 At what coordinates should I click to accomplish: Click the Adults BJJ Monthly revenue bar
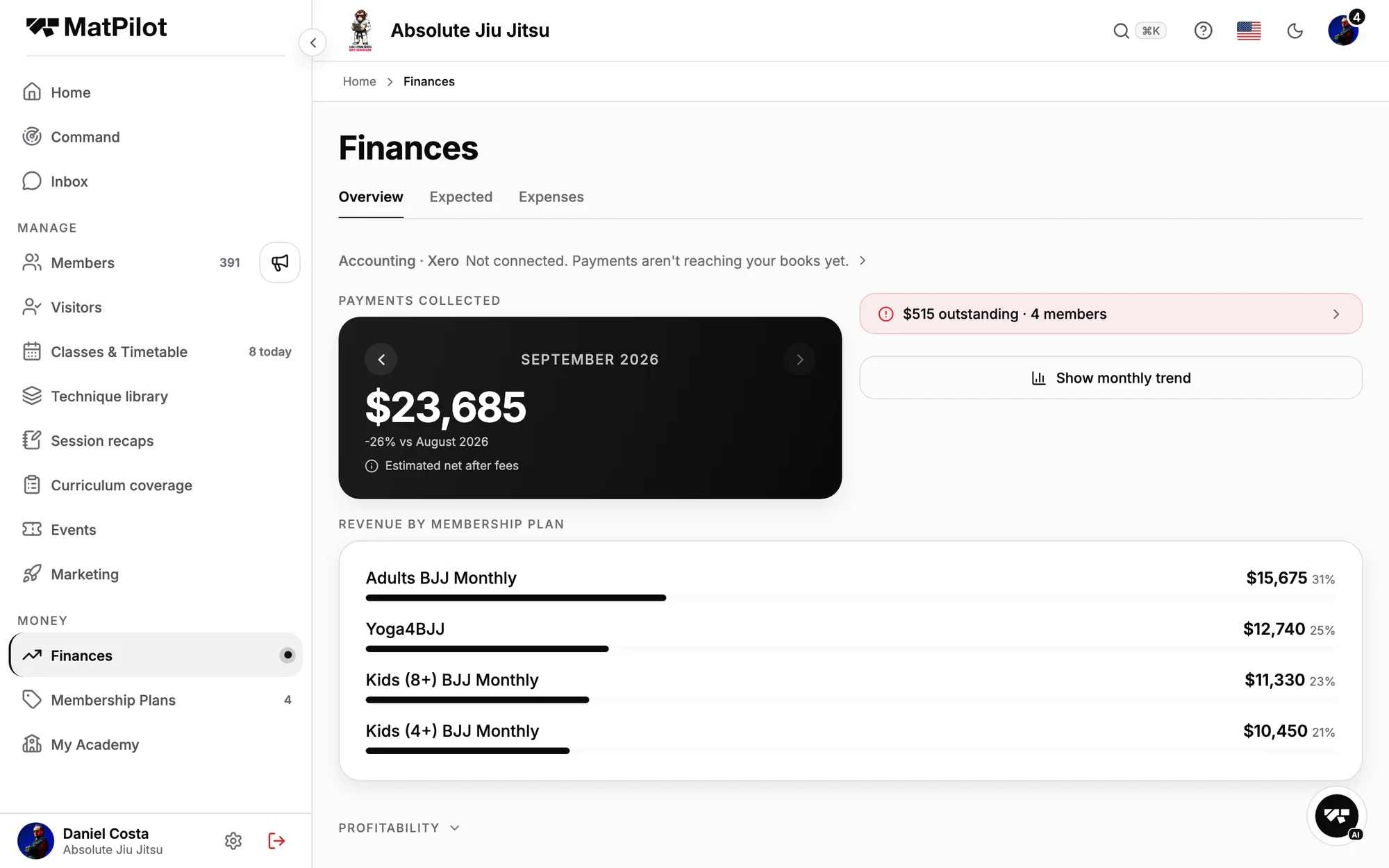(x=515, y=598)
